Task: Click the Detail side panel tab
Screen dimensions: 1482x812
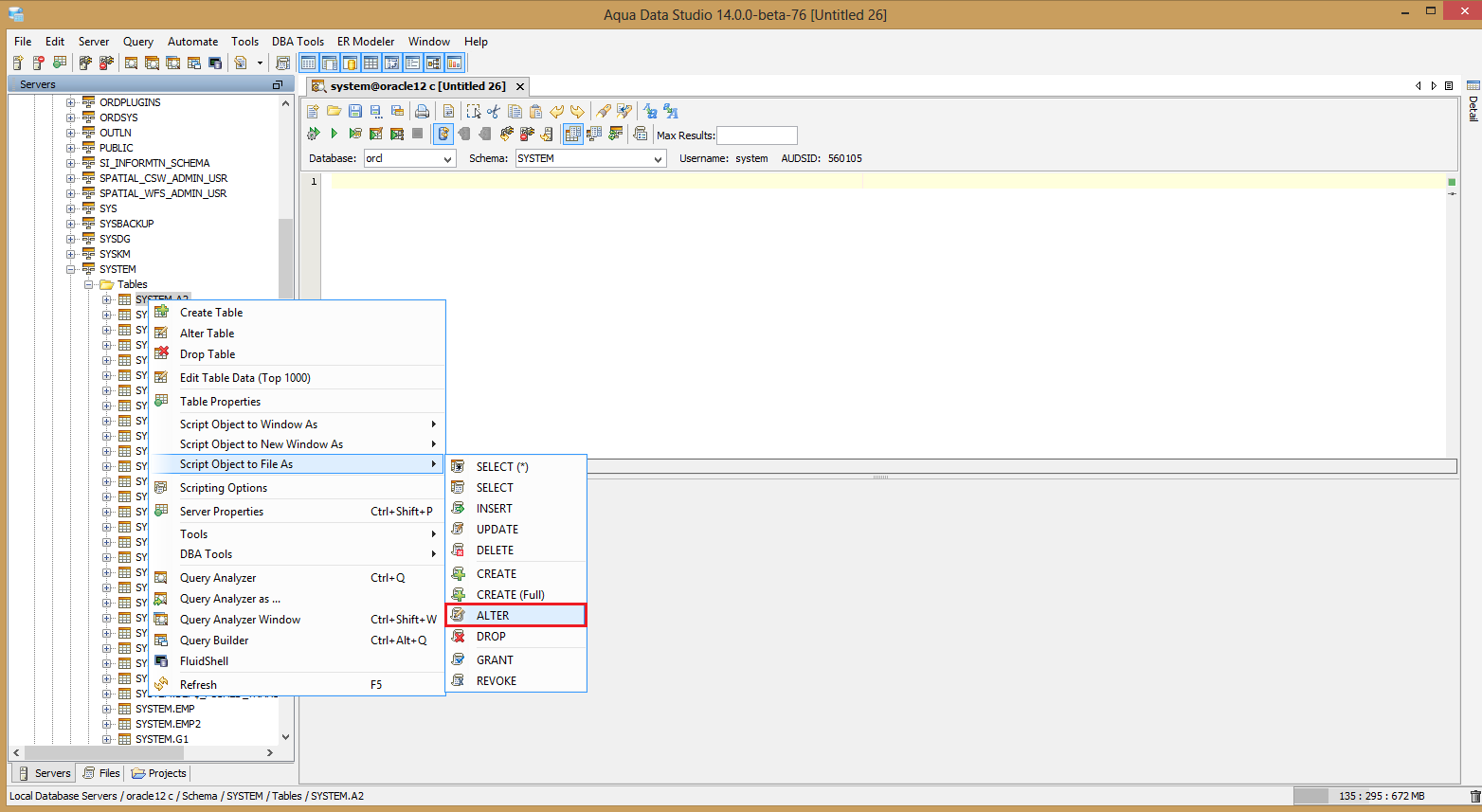Action: [x=1473, y=101]
